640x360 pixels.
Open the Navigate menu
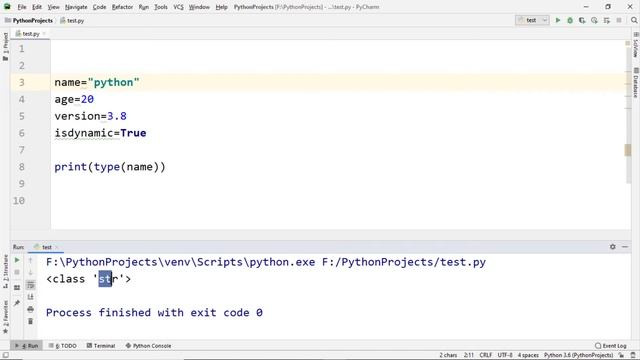pos(76,7)
